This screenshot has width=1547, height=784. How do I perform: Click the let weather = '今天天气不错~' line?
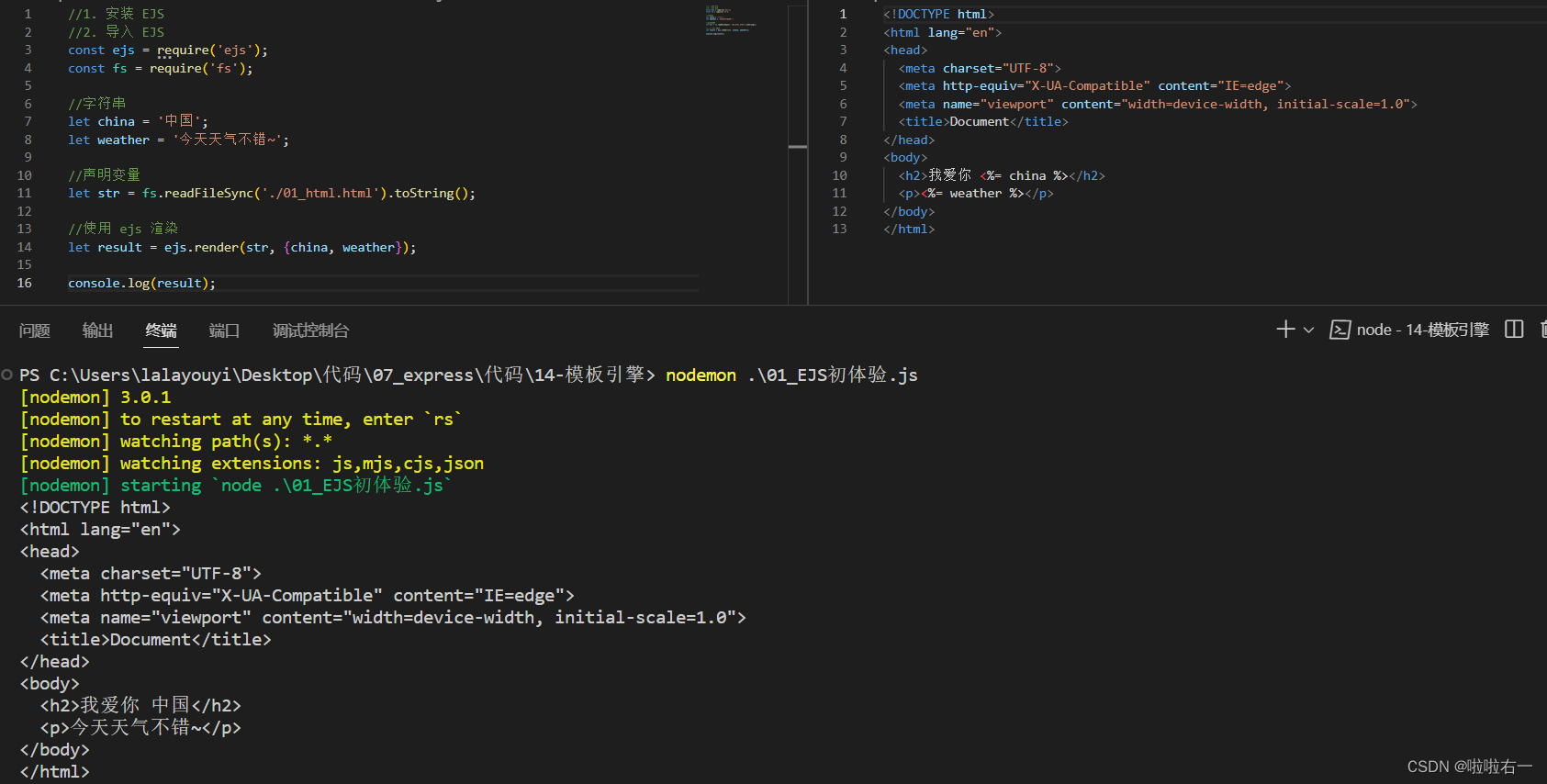(x=178, y=140)
